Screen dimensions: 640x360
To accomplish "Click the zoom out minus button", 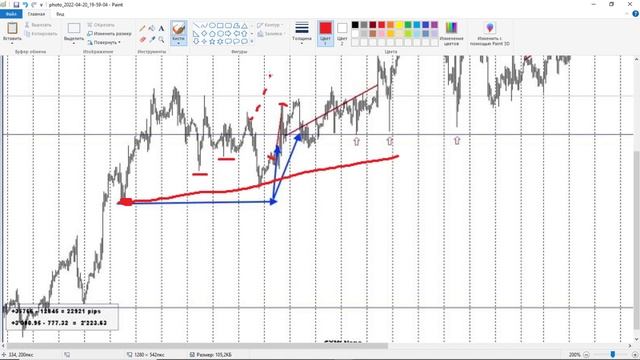I will coord(586,355).
